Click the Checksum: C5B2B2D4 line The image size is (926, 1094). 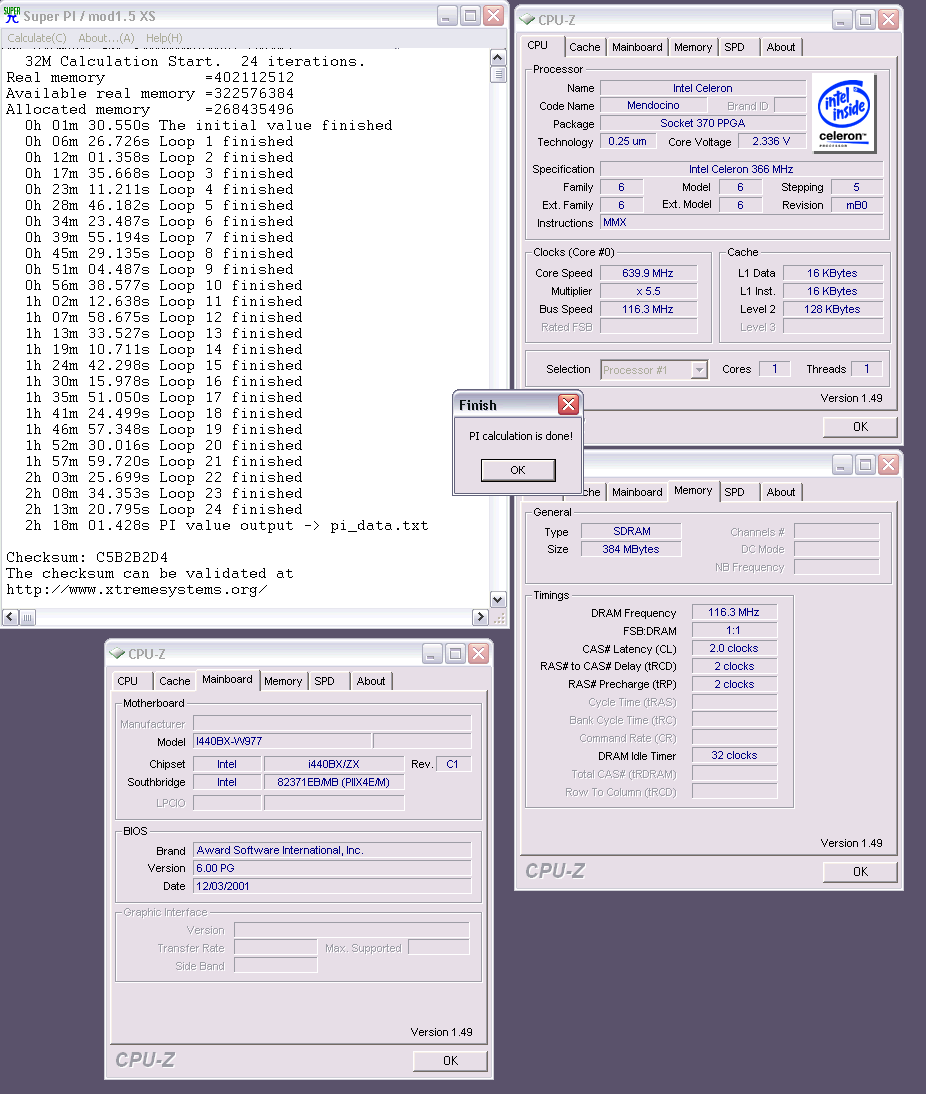pyautogui.click(x=87, y=557)
